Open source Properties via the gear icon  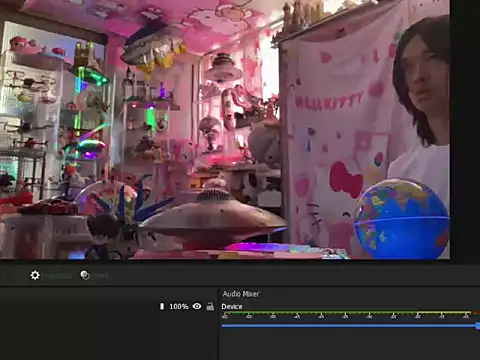click(x=35, y=275)
